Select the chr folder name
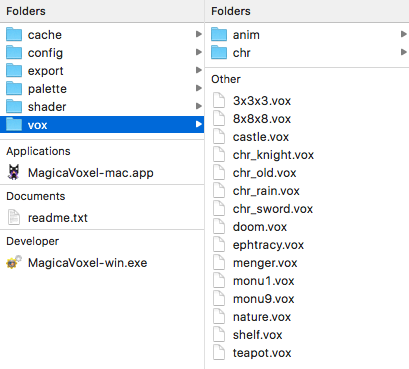This screenshot has width=409, height=369. tap(242, 53)
